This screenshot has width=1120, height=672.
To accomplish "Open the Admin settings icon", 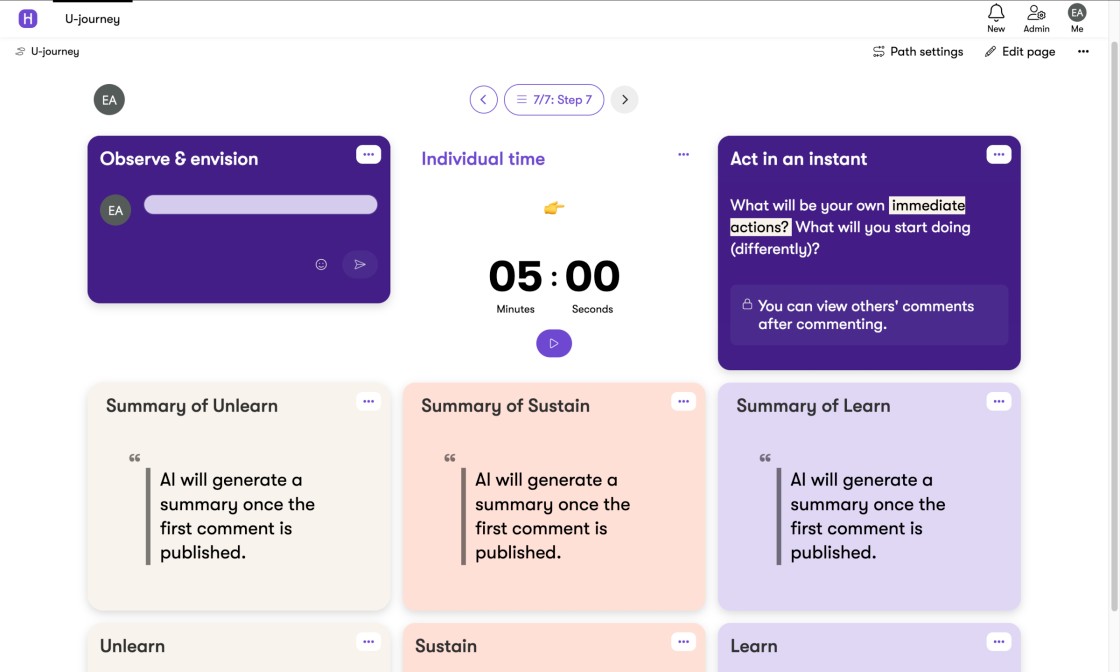I will coord(1036,14).
